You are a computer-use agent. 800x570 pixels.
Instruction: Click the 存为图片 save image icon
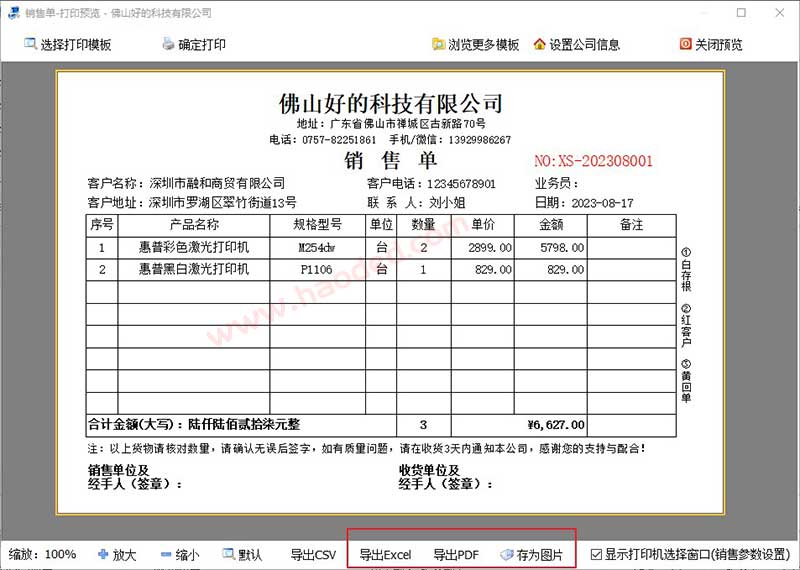click(x=507, y=555)
